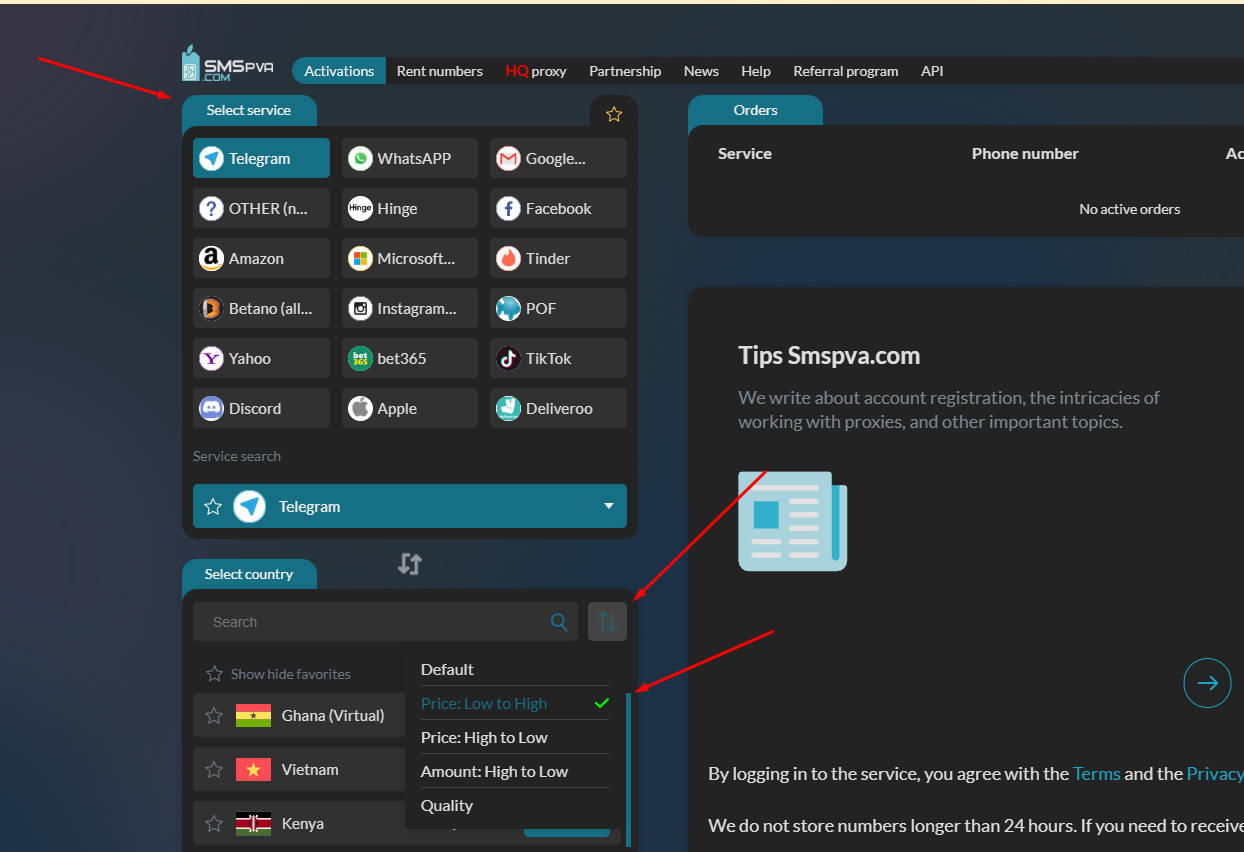Go to Partnership page
The image size is (1244, 852).
point(625,71)
